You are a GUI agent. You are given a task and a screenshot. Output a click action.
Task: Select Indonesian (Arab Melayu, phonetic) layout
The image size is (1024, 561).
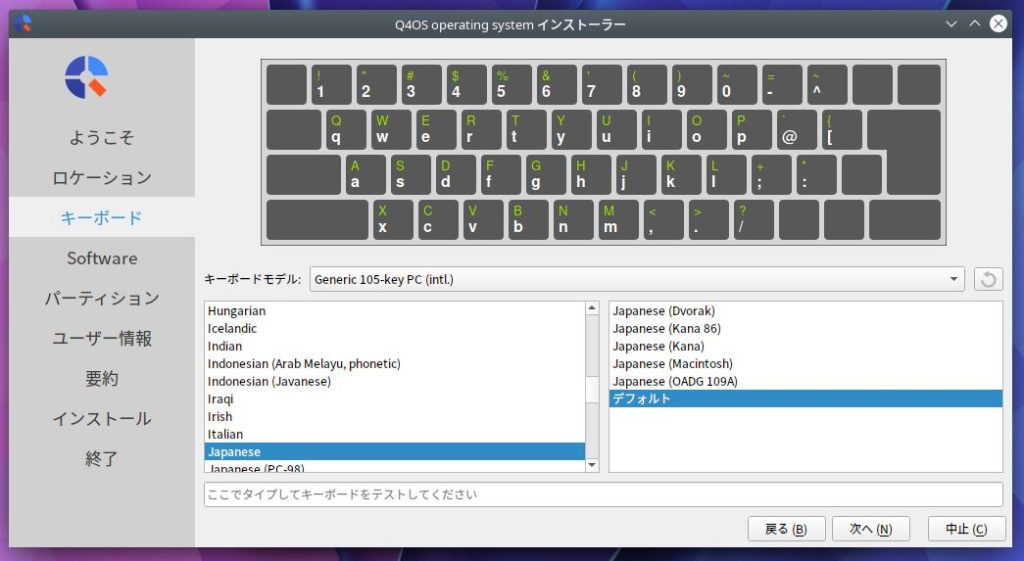tap(394, 364)
